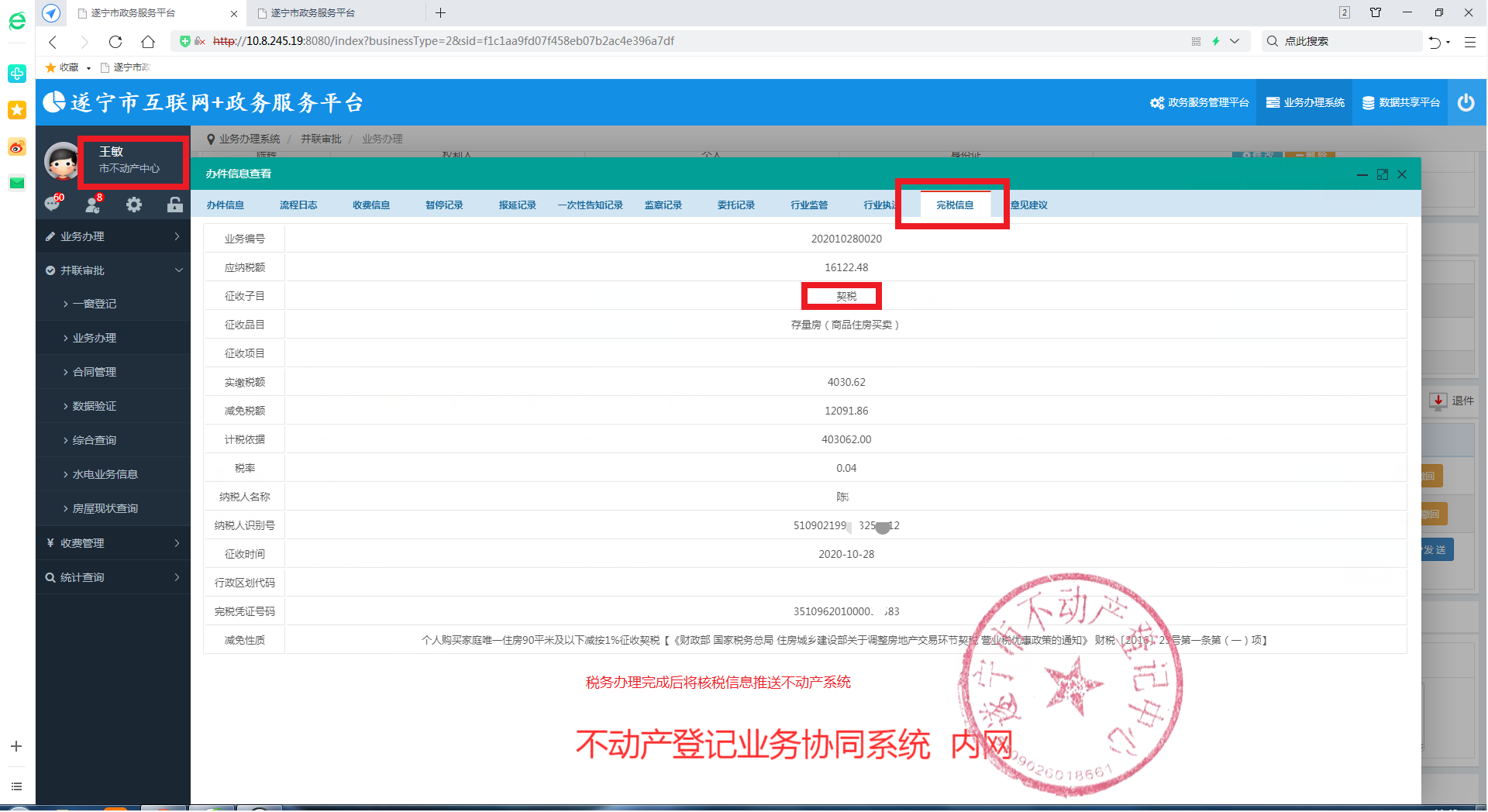Expand the 收费管理 sidebar menu

tap(113, 543)
